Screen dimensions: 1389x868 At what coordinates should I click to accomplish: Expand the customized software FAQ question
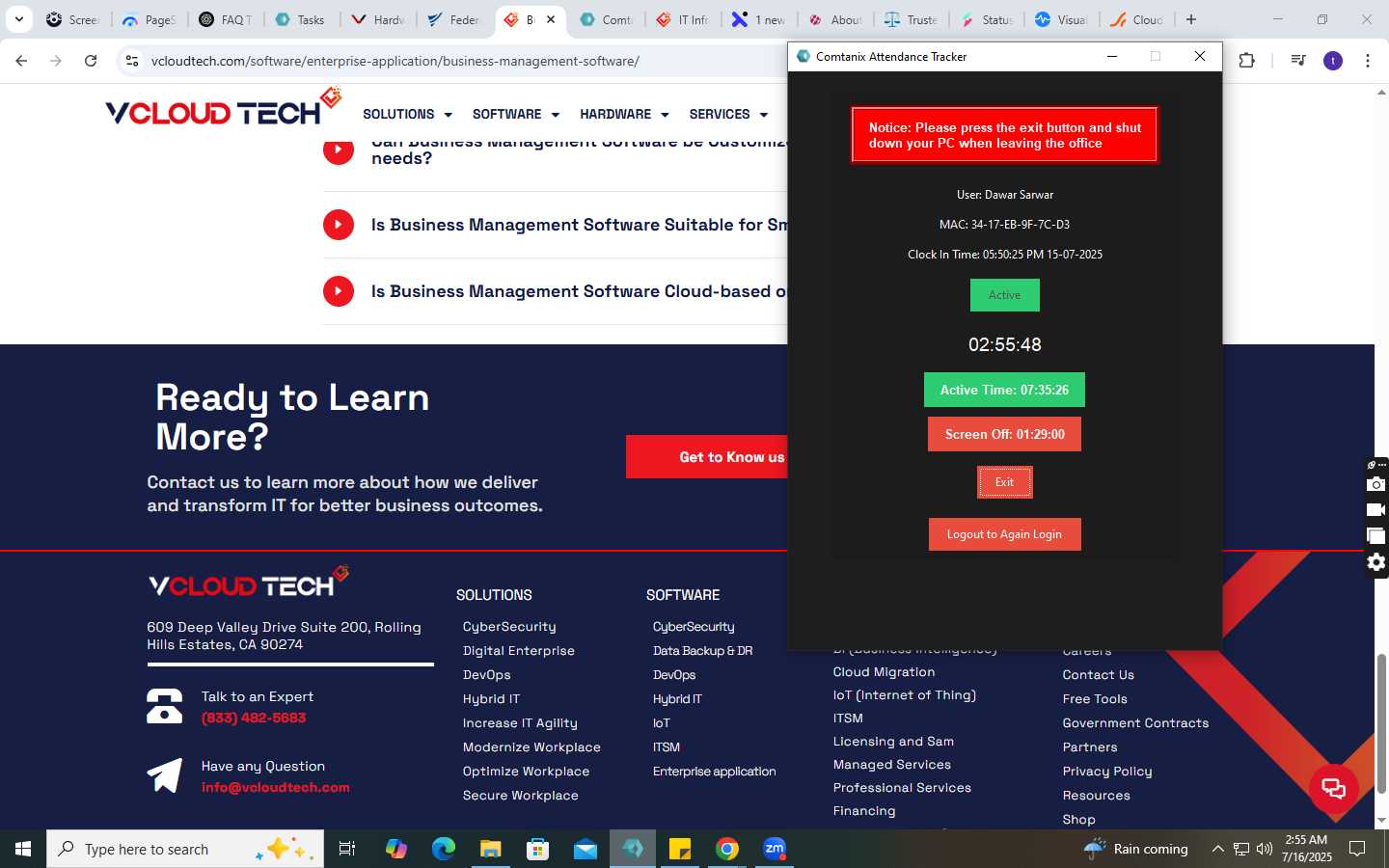(x=556, y=150)
